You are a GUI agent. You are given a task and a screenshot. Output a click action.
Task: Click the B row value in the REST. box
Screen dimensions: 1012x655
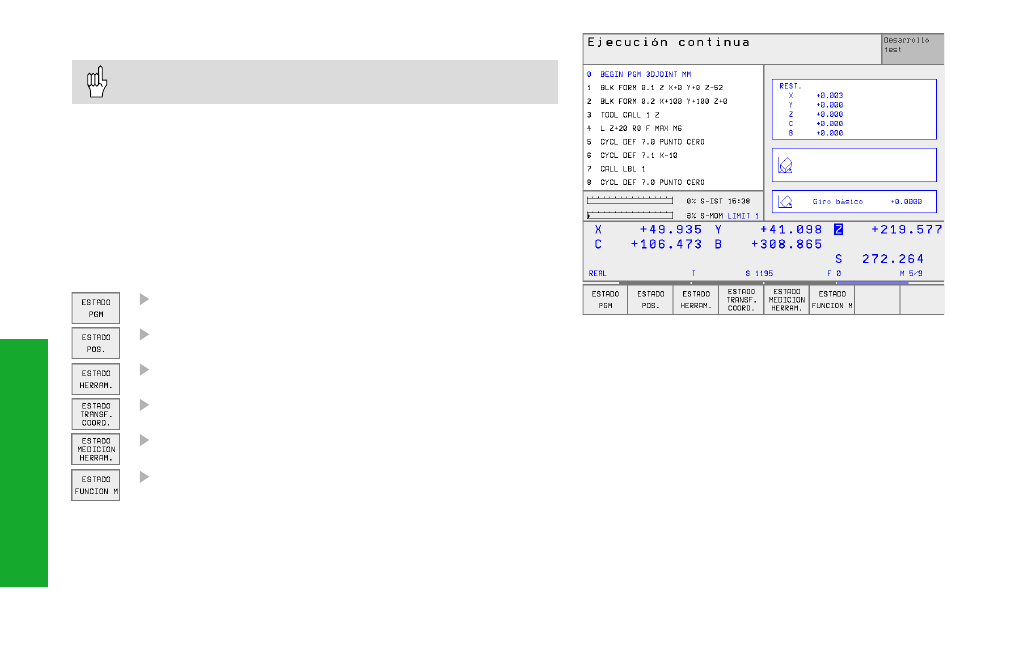click(x=830, y=133)
